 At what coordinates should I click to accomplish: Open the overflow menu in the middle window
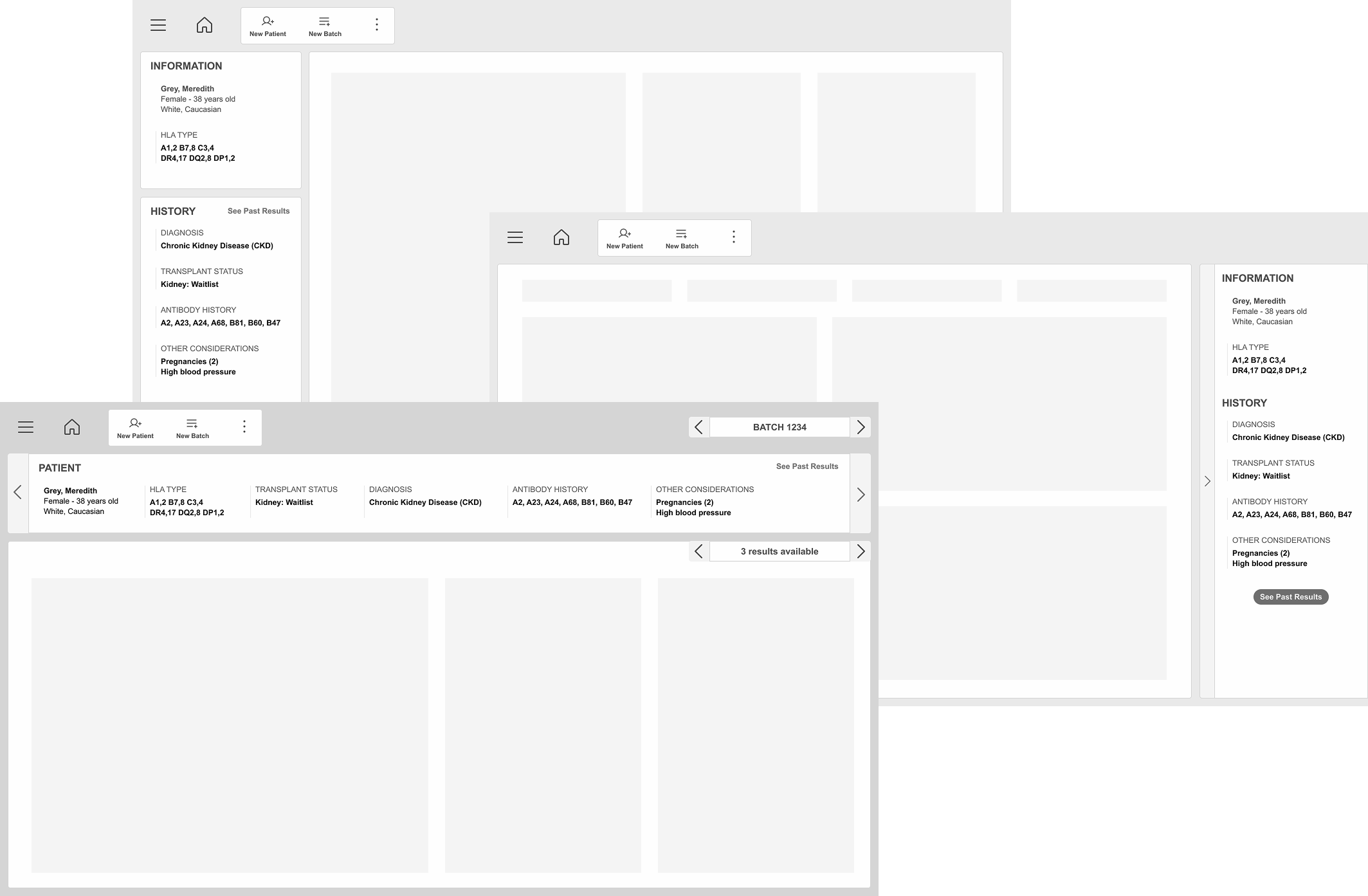733,237
